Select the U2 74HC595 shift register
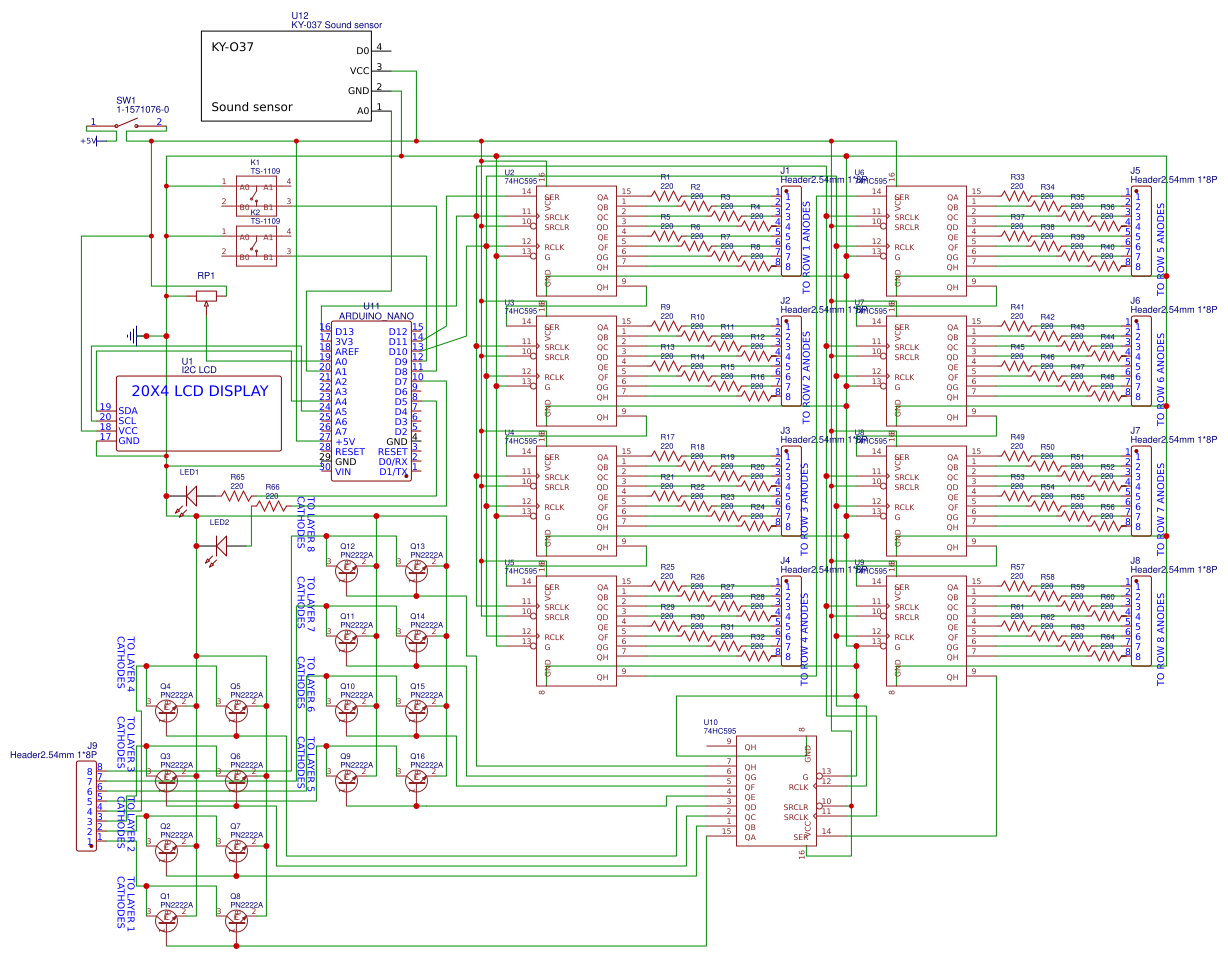This screenshot has width=1228, height=959. coord(576,241)
